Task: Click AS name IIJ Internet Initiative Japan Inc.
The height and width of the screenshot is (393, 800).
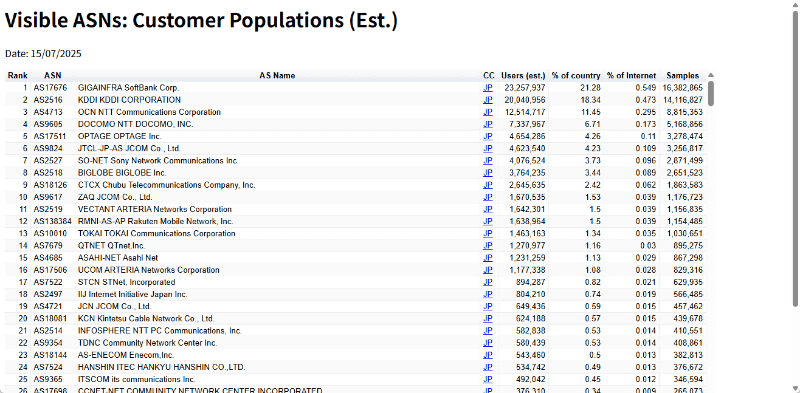Action: [x=133, y=294]
